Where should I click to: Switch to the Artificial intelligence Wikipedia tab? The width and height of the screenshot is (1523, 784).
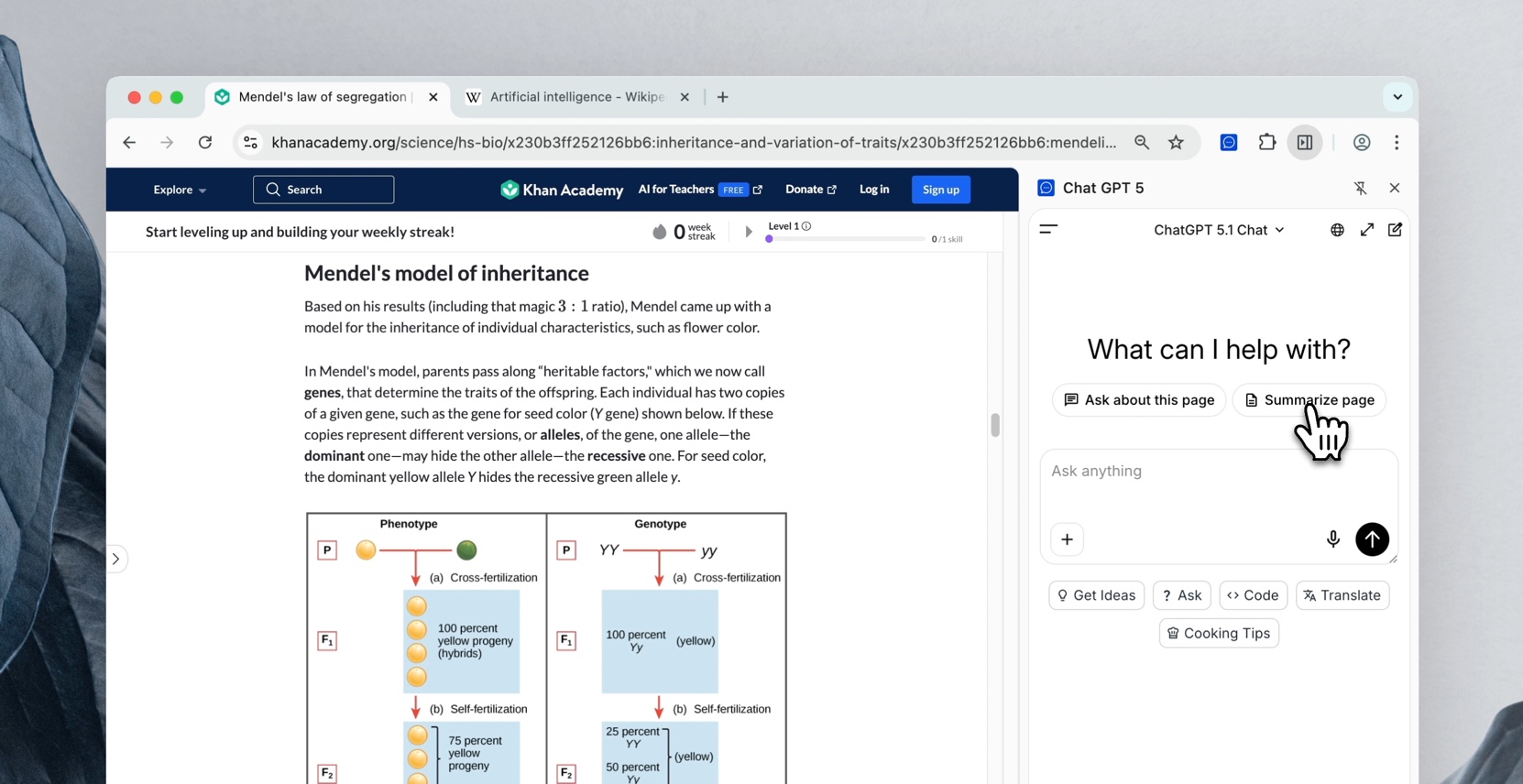(x=576, y=97)
